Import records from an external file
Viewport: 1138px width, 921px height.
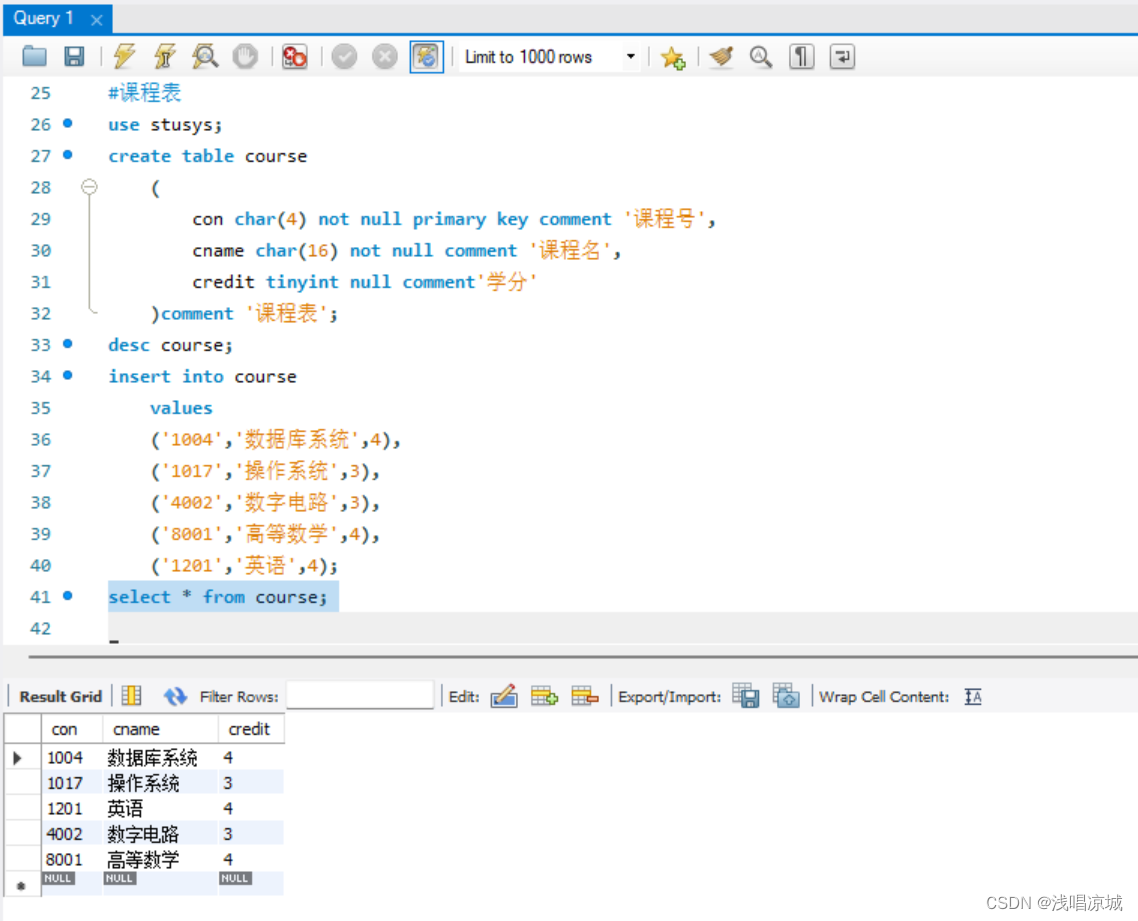787,696
